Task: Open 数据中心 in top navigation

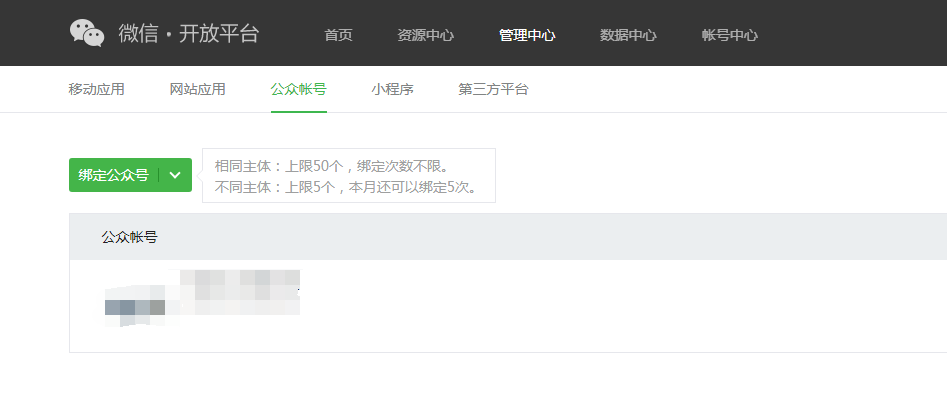Action: click(628, 35)
